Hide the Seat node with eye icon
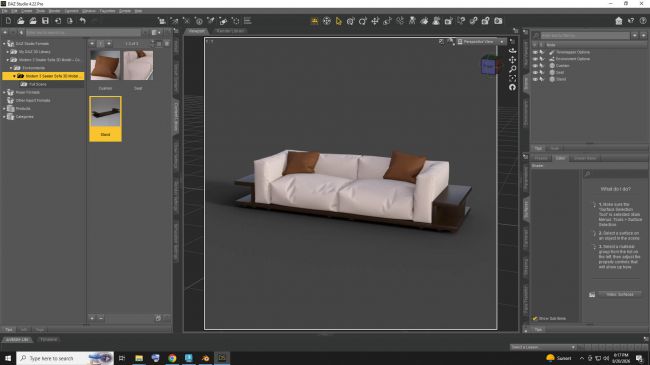This screenshot has height=365, width=650. pyautogui.click(x=535, y=72)
